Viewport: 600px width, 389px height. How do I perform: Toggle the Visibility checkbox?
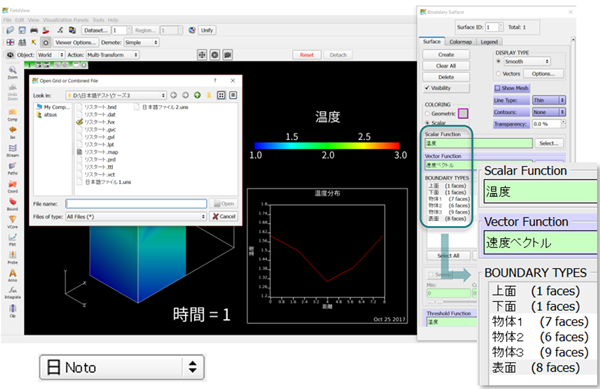[x=427, y=88]
